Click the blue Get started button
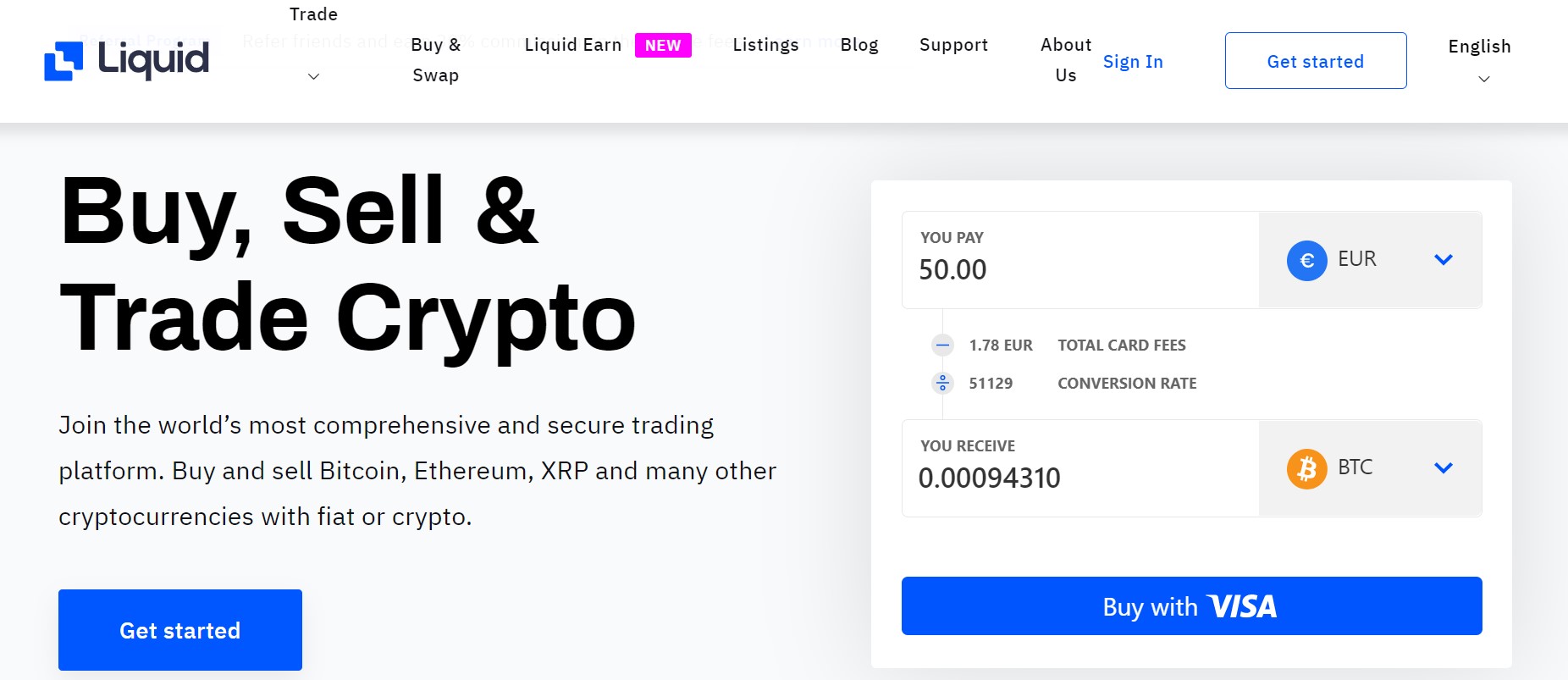 tap(179, 629)
